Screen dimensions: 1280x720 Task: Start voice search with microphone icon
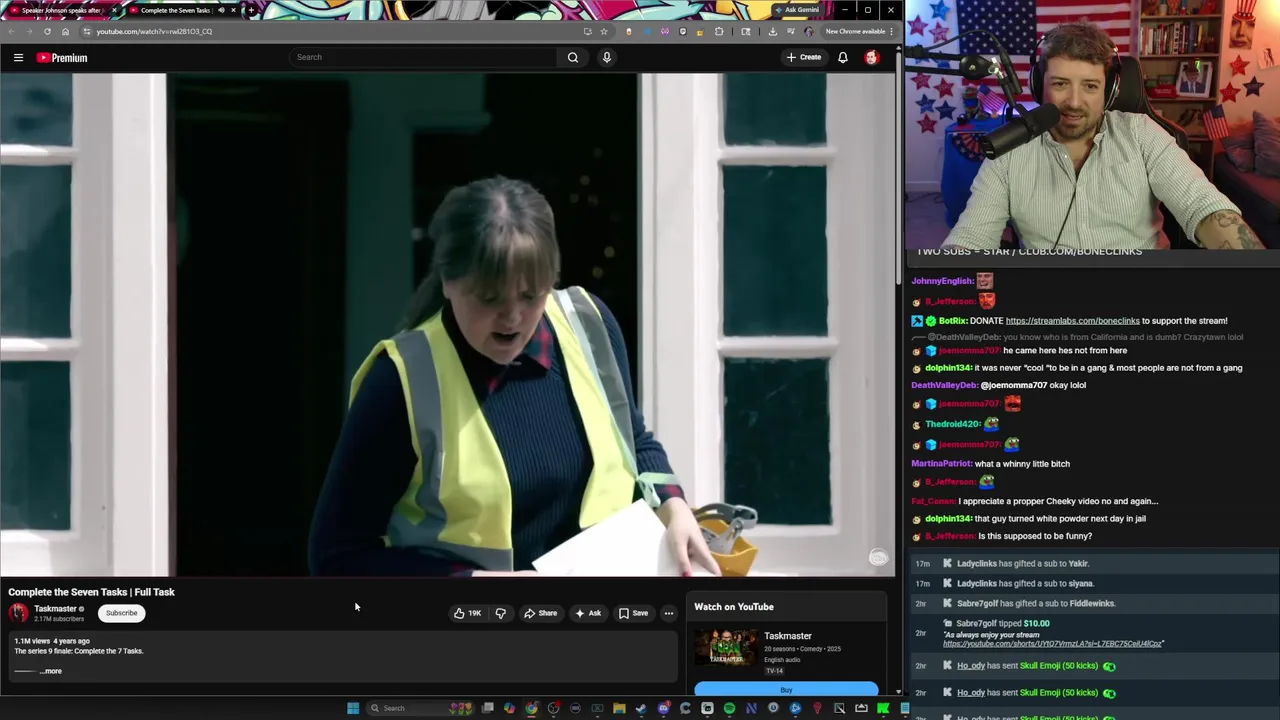(x=606, y=57)
